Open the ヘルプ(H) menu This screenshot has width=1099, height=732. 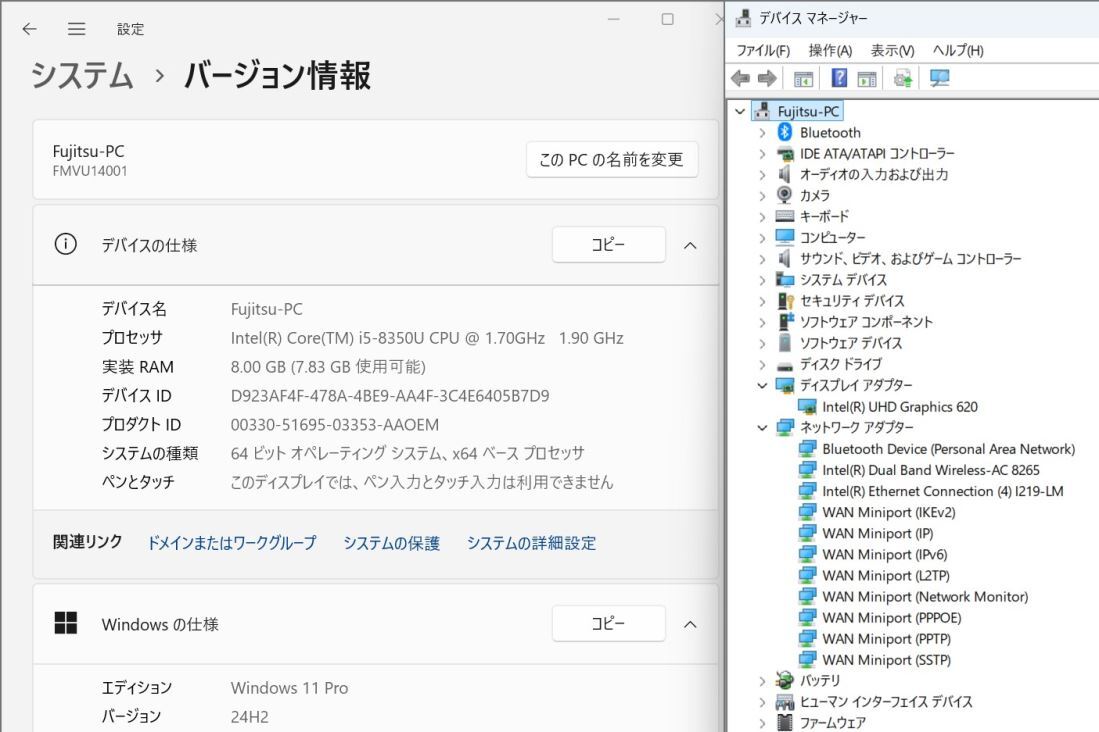tap(957, 50)
